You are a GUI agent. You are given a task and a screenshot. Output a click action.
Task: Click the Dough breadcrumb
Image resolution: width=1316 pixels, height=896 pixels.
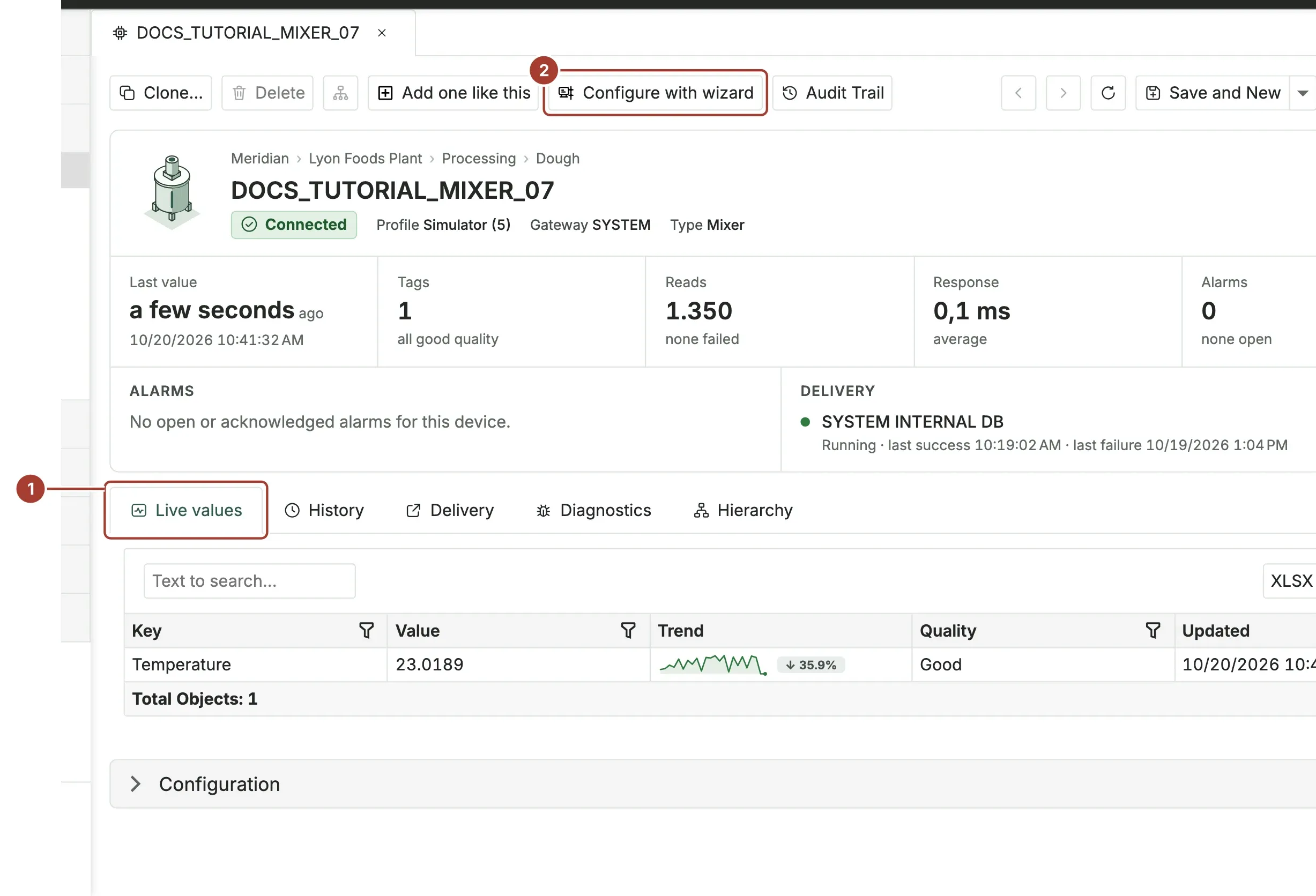557,159
